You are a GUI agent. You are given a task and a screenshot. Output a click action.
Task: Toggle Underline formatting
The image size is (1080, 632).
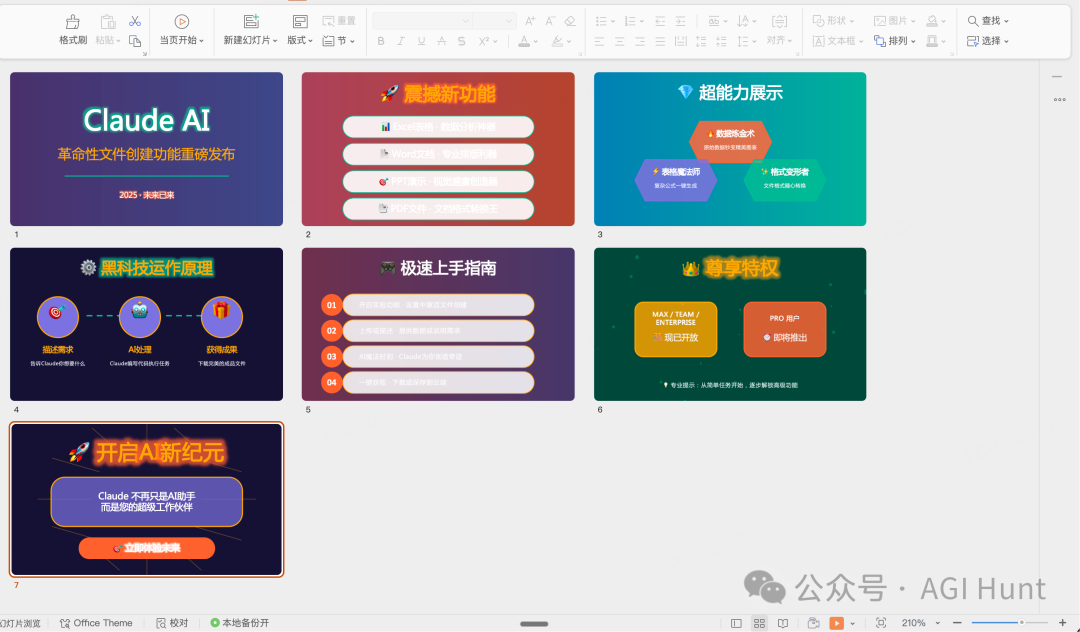tap(421, 41)
